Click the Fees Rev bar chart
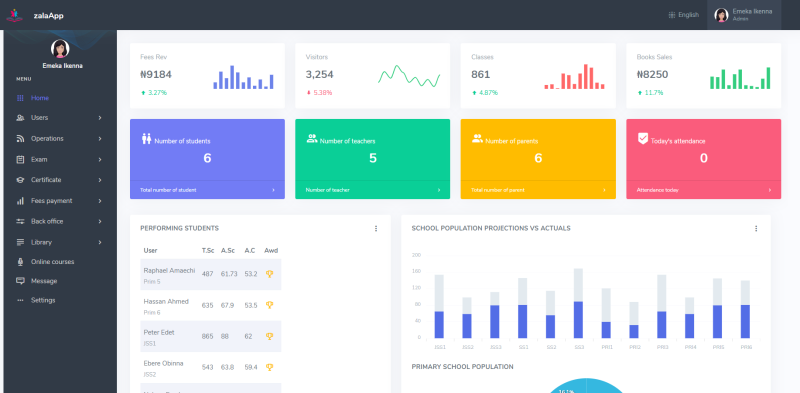 click(x=243, y=77)
